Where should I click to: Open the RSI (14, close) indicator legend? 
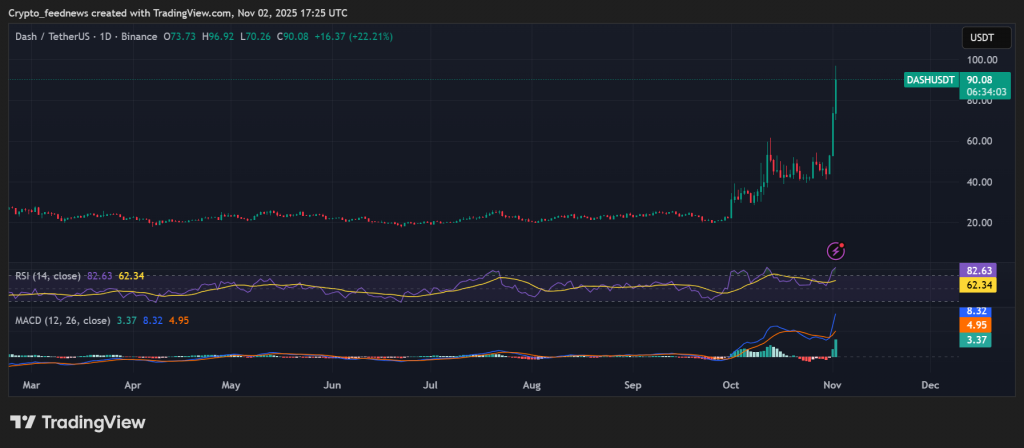[48, 276]
